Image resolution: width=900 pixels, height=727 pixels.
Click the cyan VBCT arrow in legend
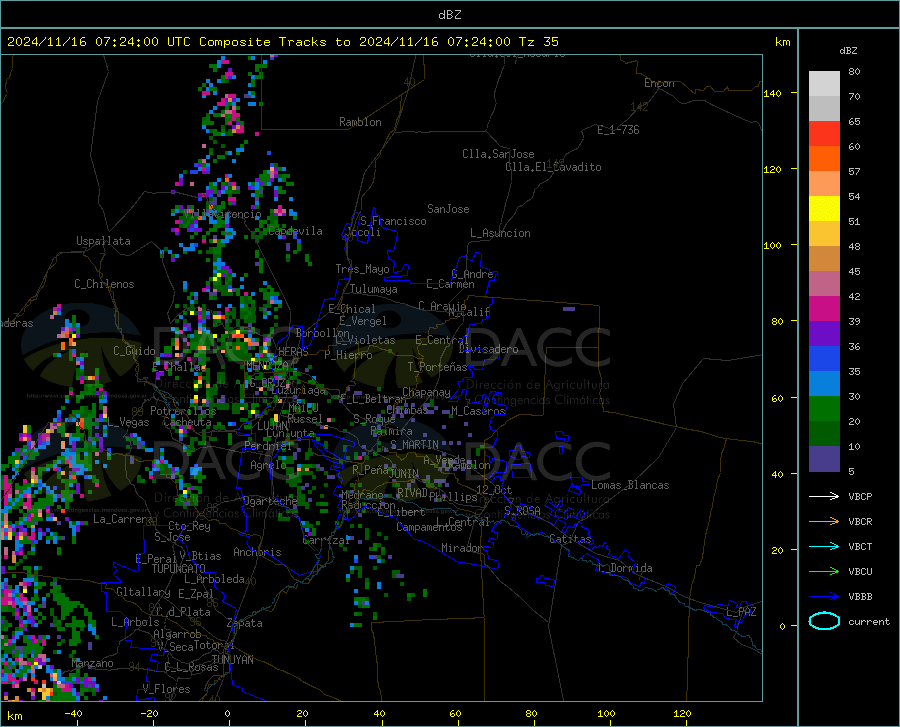coord(824,546)
